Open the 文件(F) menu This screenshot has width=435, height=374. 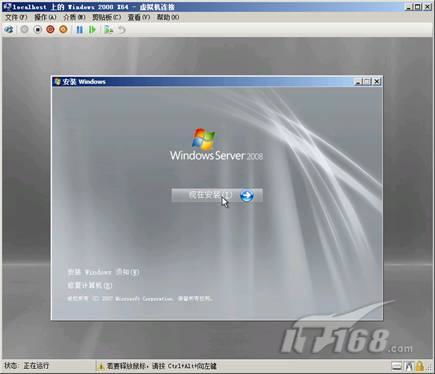(x=16, y=17)
